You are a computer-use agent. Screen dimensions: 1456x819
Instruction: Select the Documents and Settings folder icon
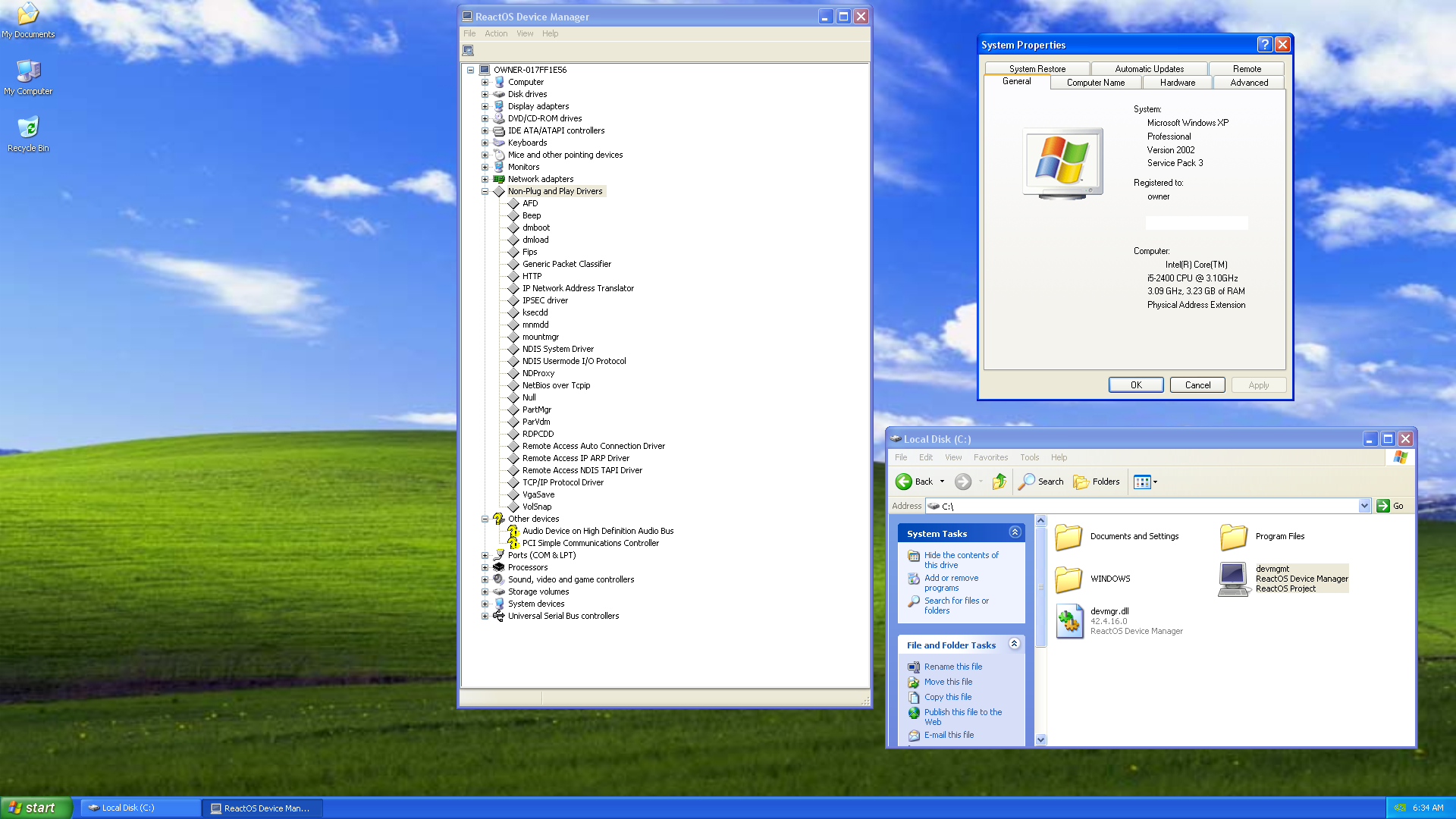pyautogui.click(x=1068, y=537)
